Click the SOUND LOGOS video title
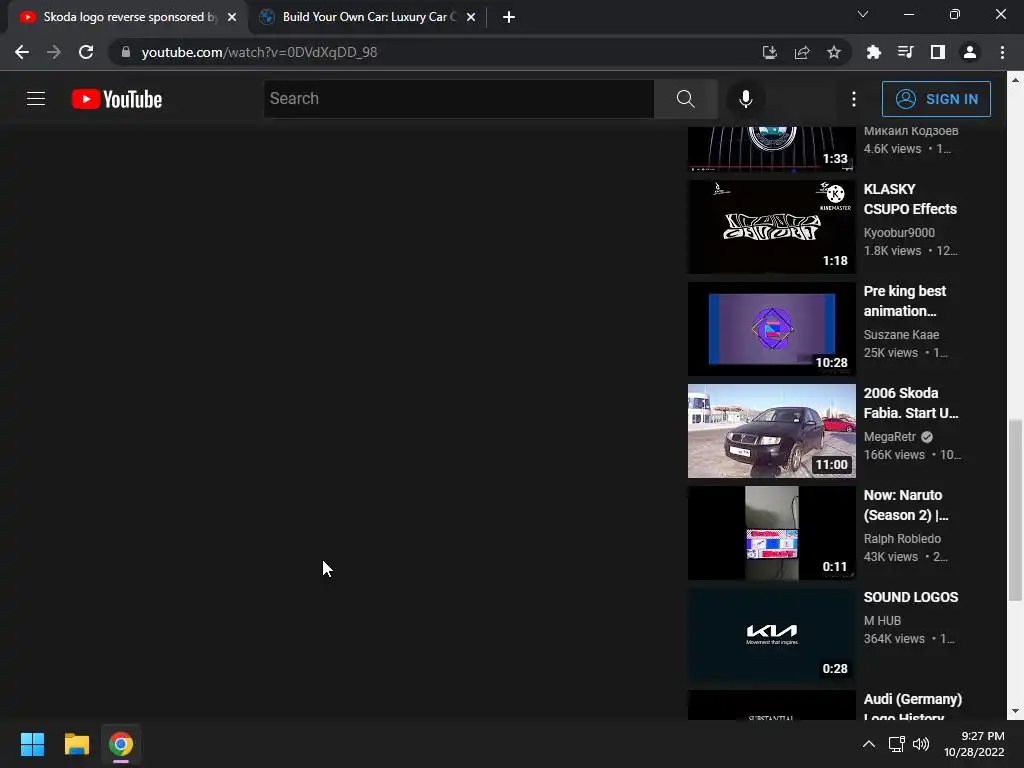Viewport: 1024px width, 768px height. 910,597
